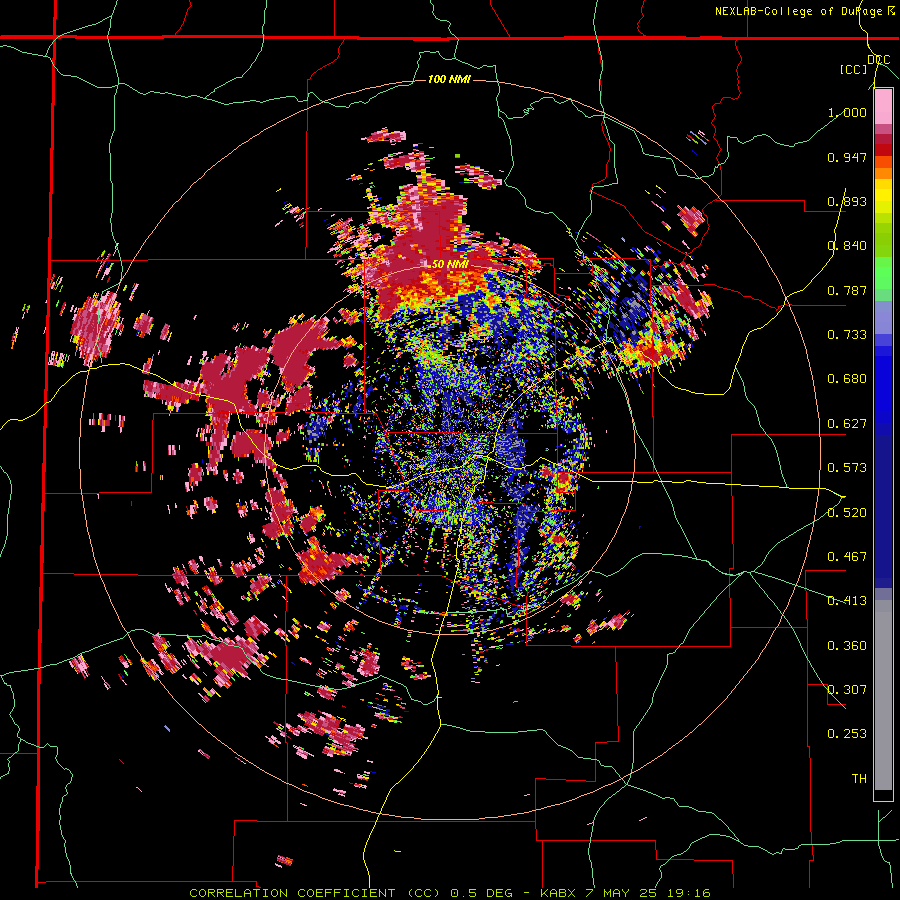This screenshot has height=900, width=900.
Task: Click the 50 NMI range ring label
Action: point(449,264)
